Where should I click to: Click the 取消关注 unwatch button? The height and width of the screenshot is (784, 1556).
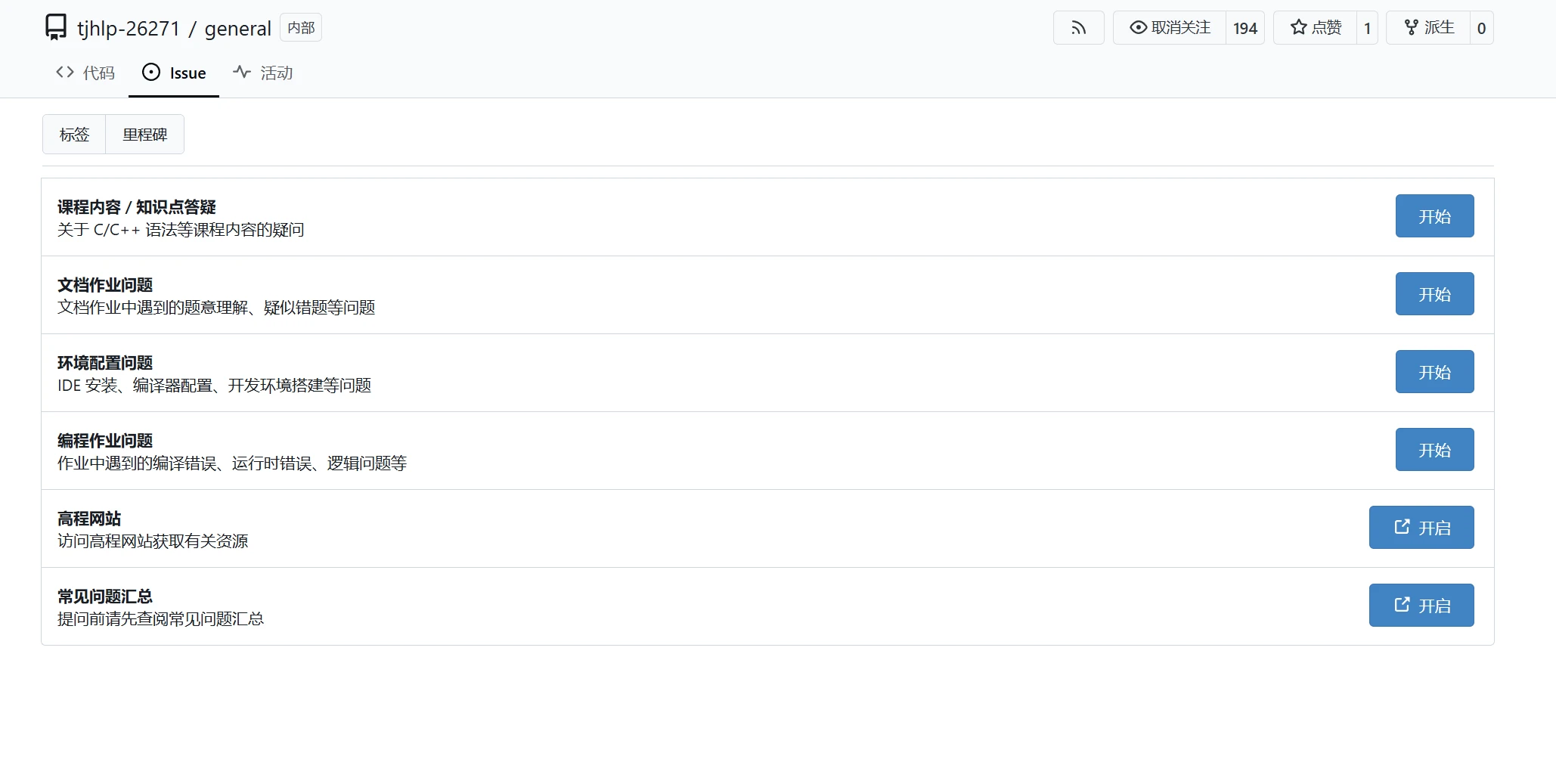[x=1170, y=28]
